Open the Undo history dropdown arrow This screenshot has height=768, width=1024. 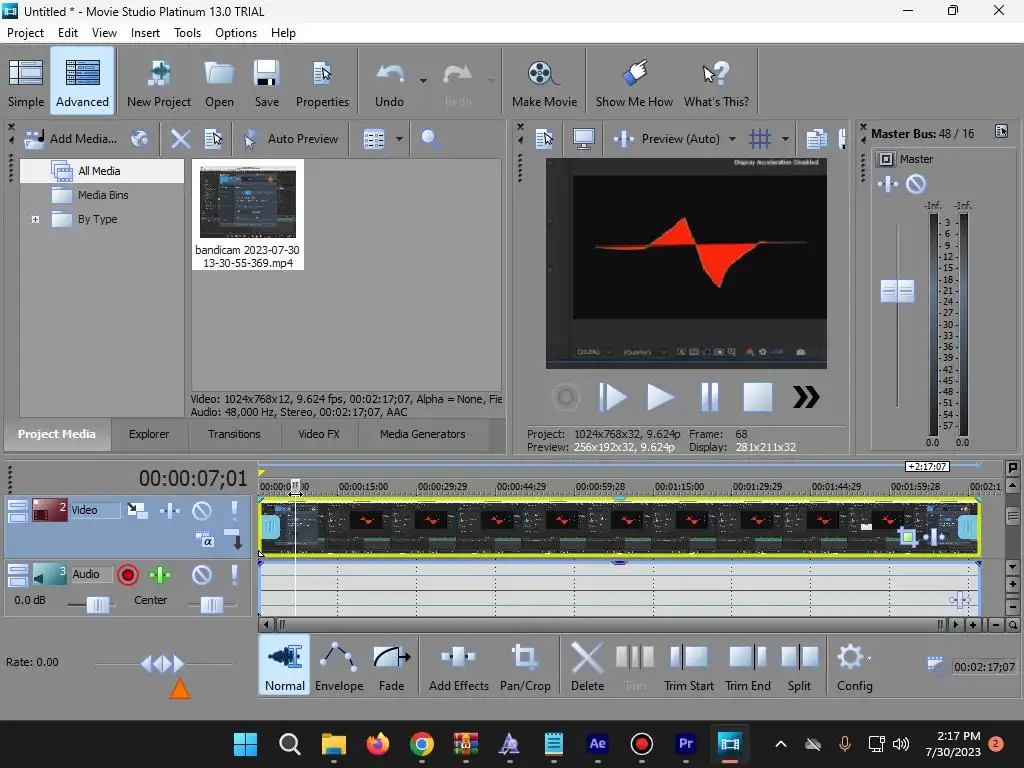click(x=423, y=81)
